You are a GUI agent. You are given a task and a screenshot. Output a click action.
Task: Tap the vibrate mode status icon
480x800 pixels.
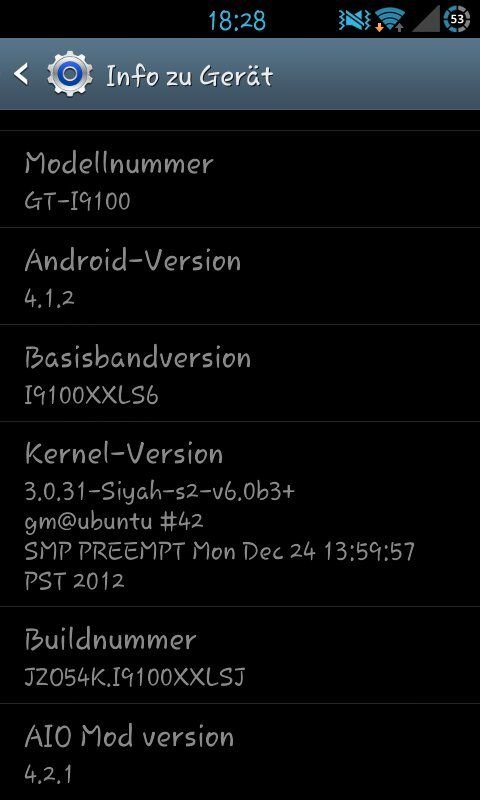[x=355, y=20]
